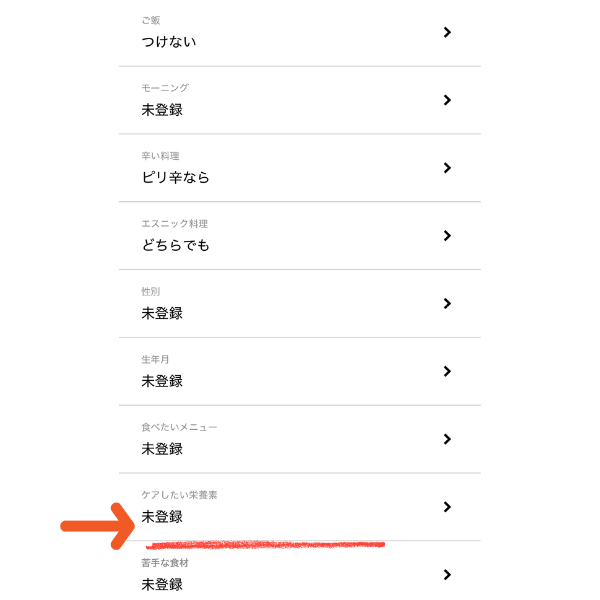This screenshot has width=600, height=600.
Task: Click the 未登録 value under 生年月
Action: pyautogui.click(x=162, y=381)
